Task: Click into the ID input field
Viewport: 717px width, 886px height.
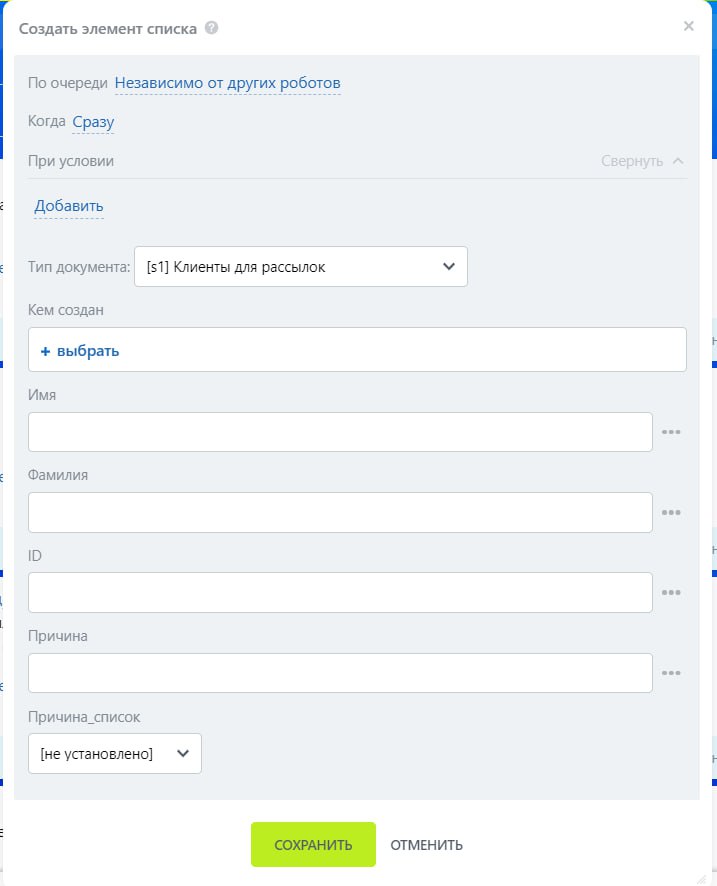Action: 340,592
